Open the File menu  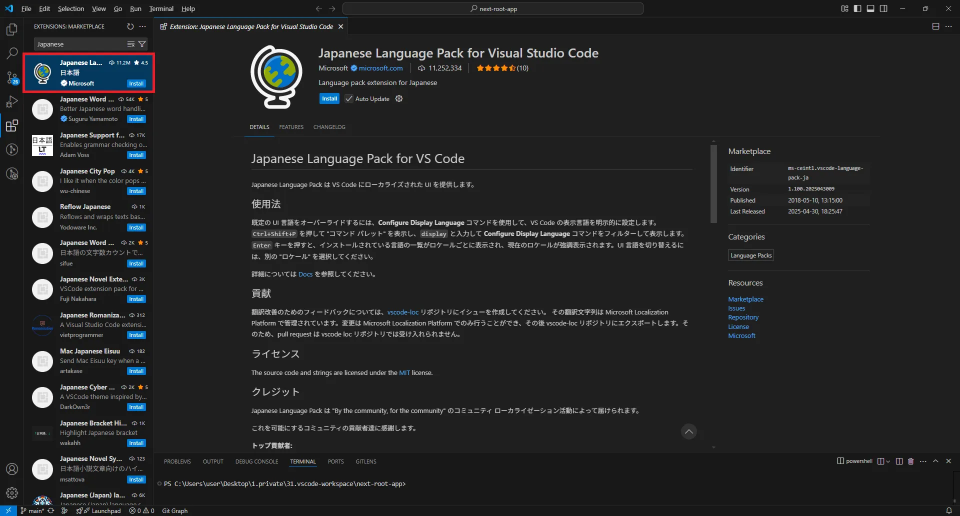26,9
